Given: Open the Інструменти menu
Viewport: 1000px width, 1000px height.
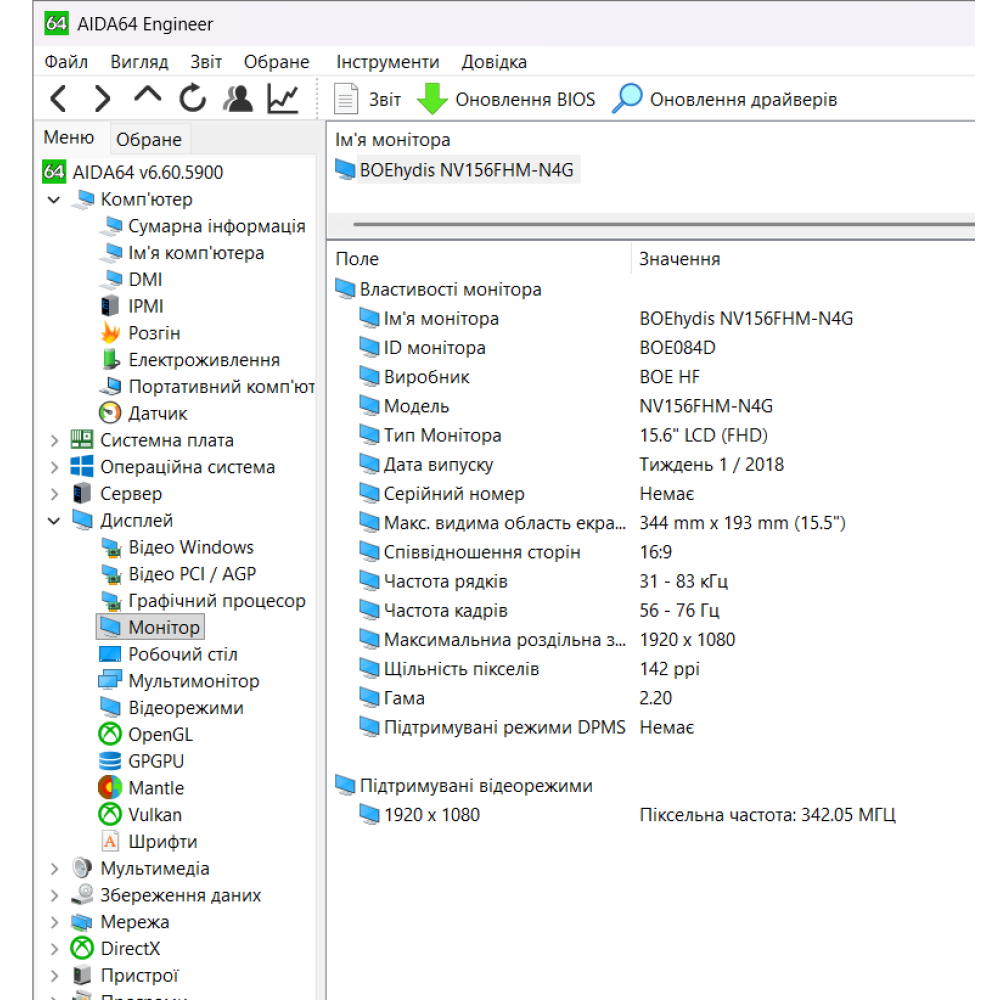Looking at the screenshot, I should [387, 61].
